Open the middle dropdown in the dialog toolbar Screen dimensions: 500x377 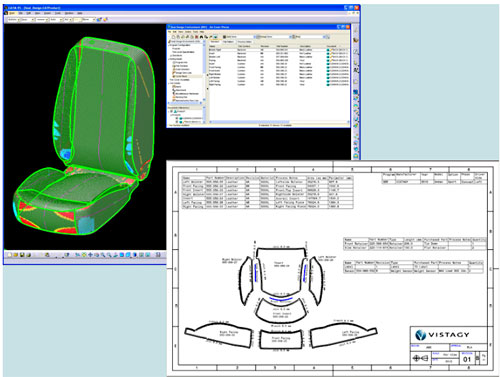[x=275, y=37]
